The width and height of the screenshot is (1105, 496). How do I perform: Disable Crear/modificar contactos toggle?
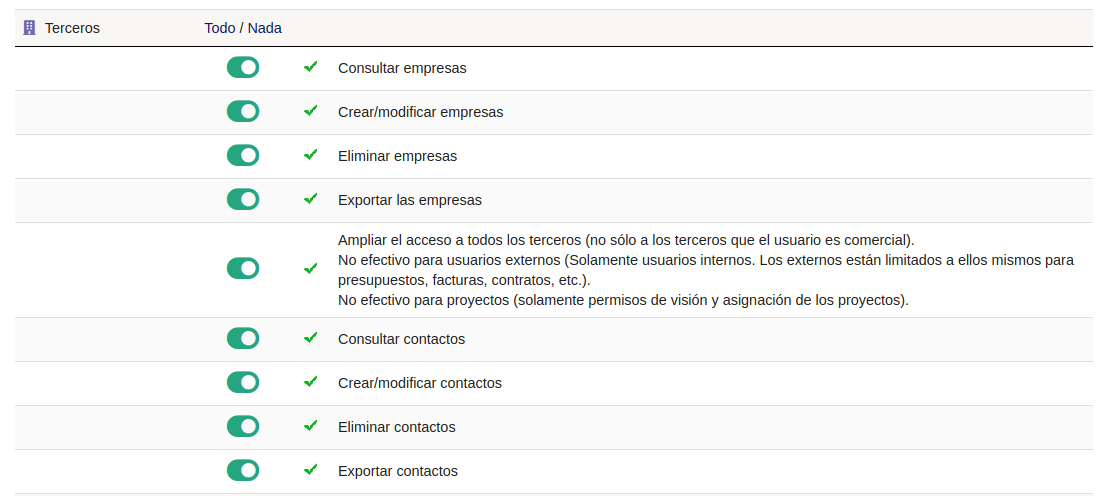tap(243, 383)
